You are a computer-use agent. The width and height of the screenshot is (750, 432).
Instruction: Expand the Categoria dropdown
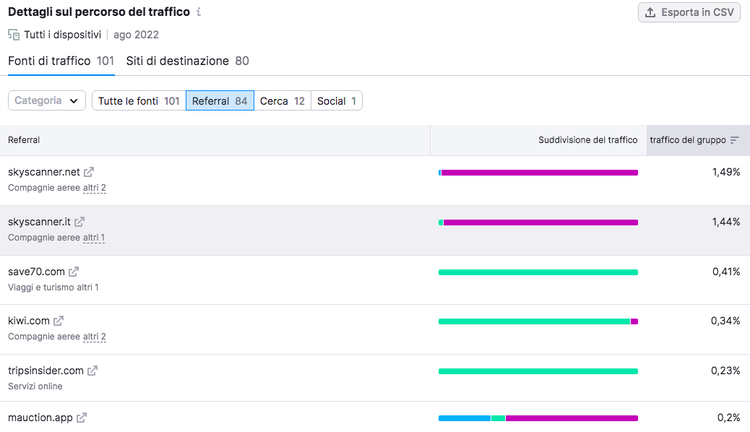click(x=46, y=100)
